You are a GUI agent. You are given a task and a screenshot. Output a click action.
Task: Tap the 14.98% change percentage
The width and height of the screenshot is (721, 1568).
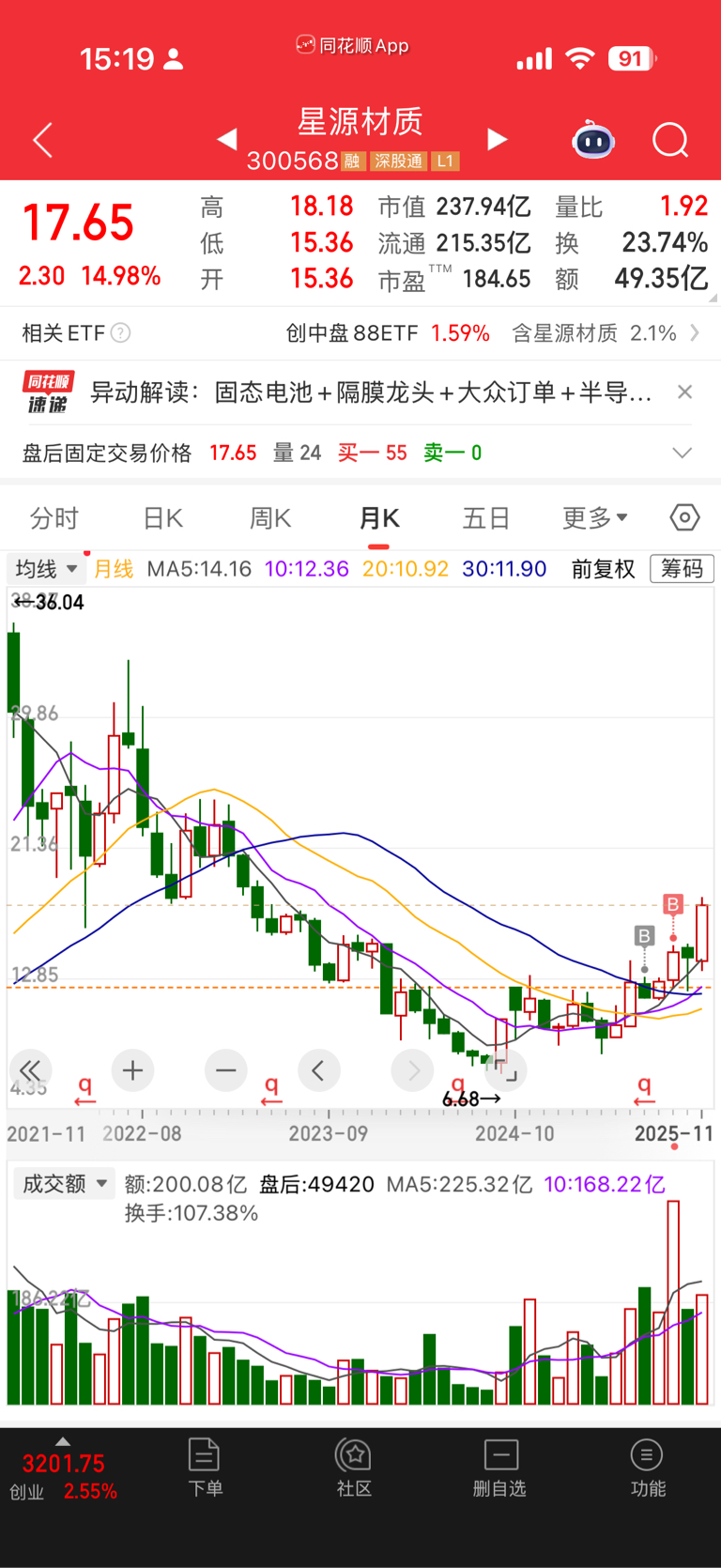click(x=120, y=276)
